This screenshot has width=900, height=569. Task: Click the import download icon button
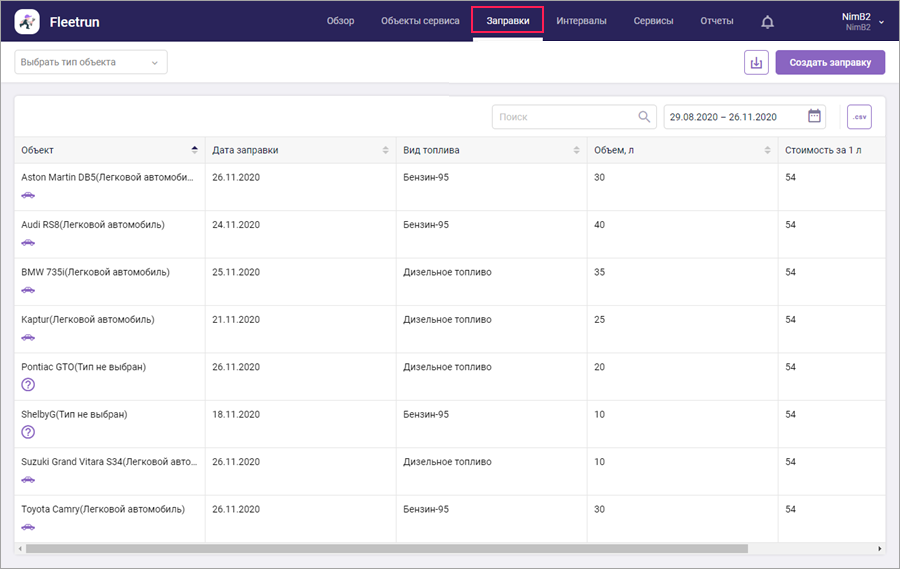pos(756,62)
